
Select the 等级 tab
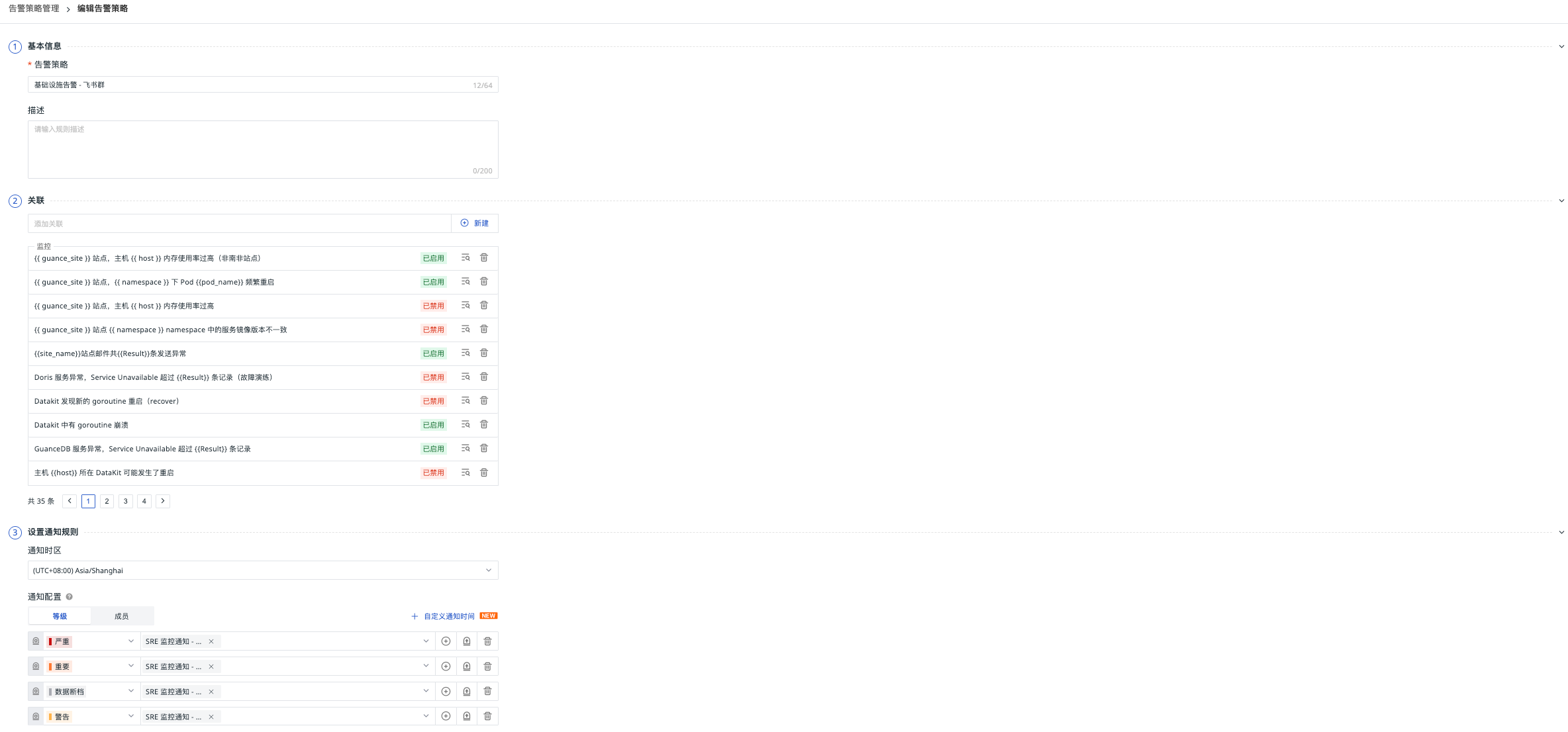pos(60,616)
